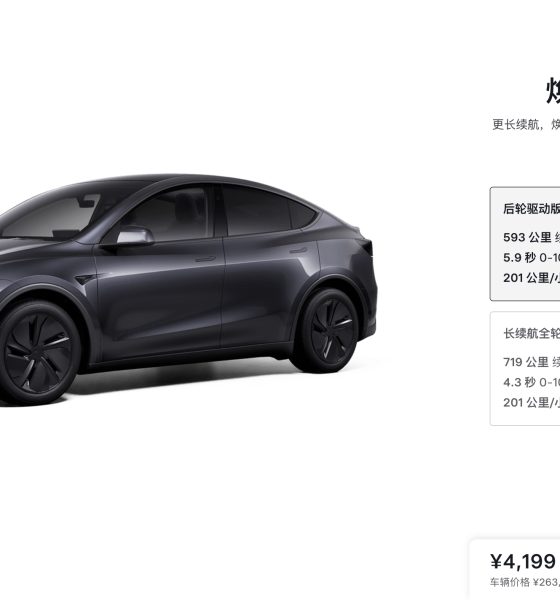Image resolution: width=560 pixels, height=600 pixels.
Task: Click the rear door handle
Action: coord(298,251)
